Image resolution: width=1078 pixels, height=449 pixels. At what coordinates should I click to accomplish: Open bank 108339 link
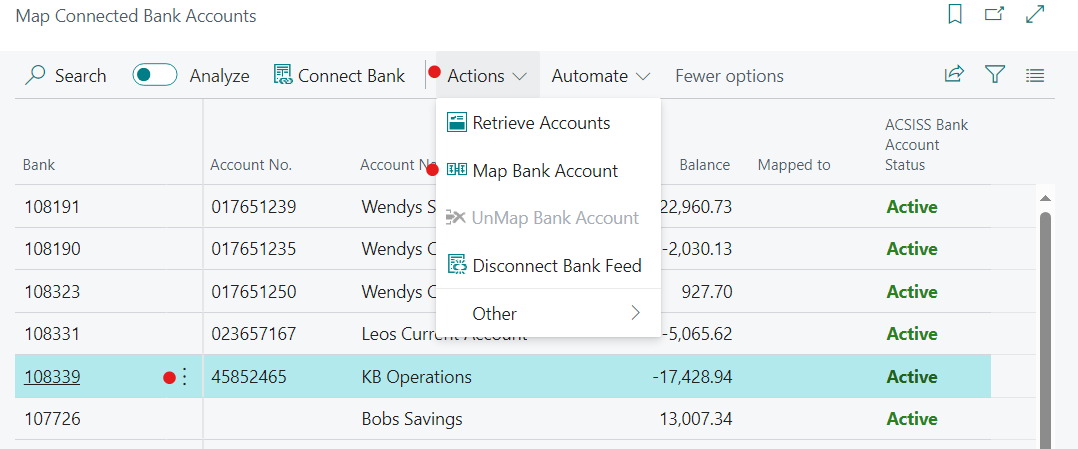(x=52, y=377)
